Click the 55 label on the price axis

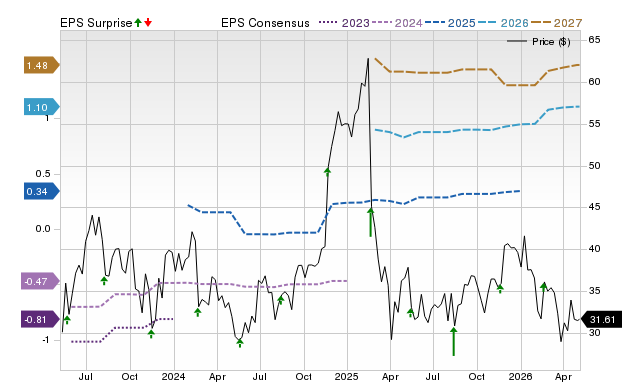pos(594,124)
